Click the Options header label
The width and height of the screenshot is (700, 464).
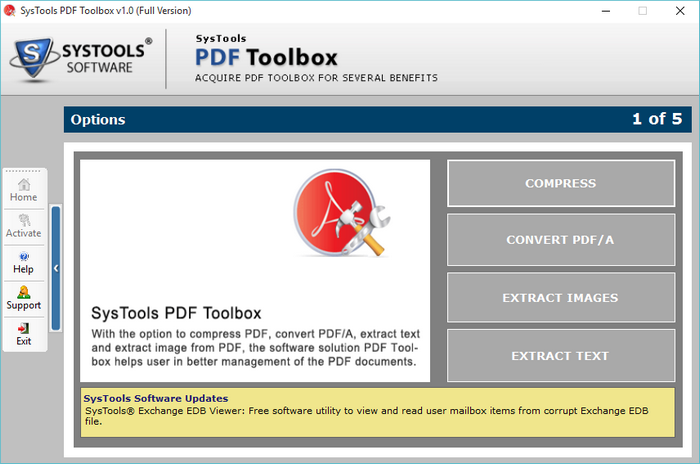[98, 120]
